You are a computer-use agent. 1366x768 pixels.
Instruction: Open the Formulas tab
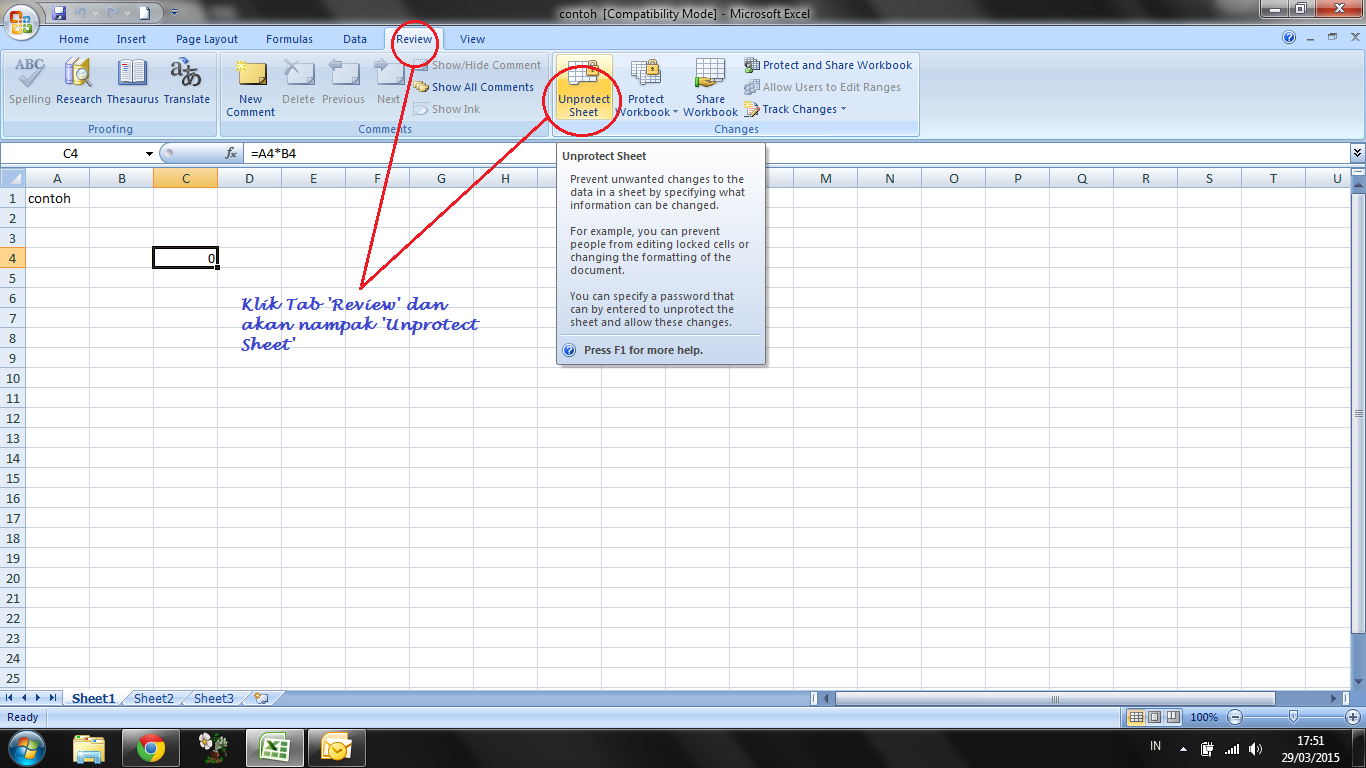[289, 39]
